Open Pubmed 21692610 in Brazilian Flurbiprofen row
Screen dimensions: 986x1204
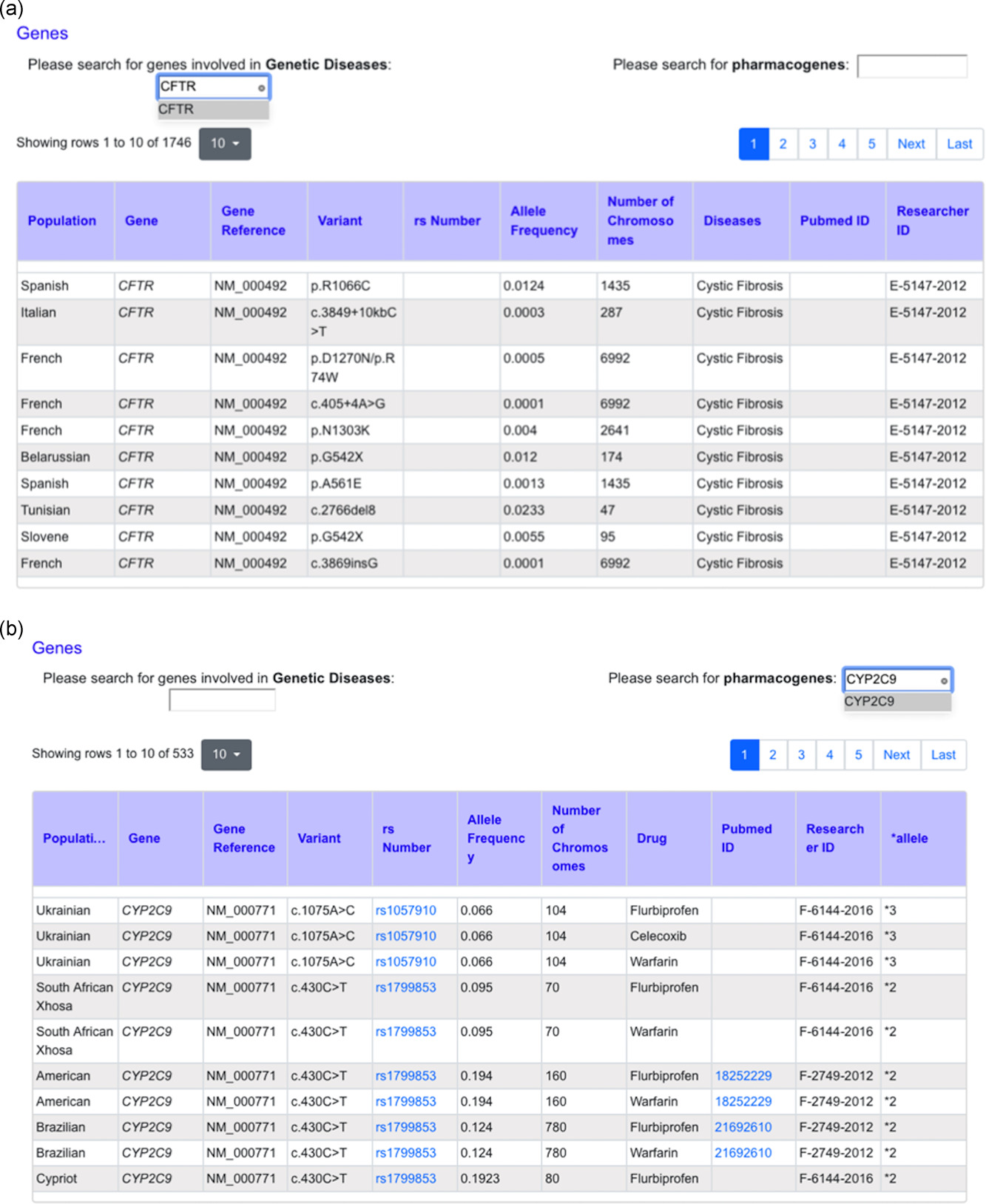pos(743,1128)
